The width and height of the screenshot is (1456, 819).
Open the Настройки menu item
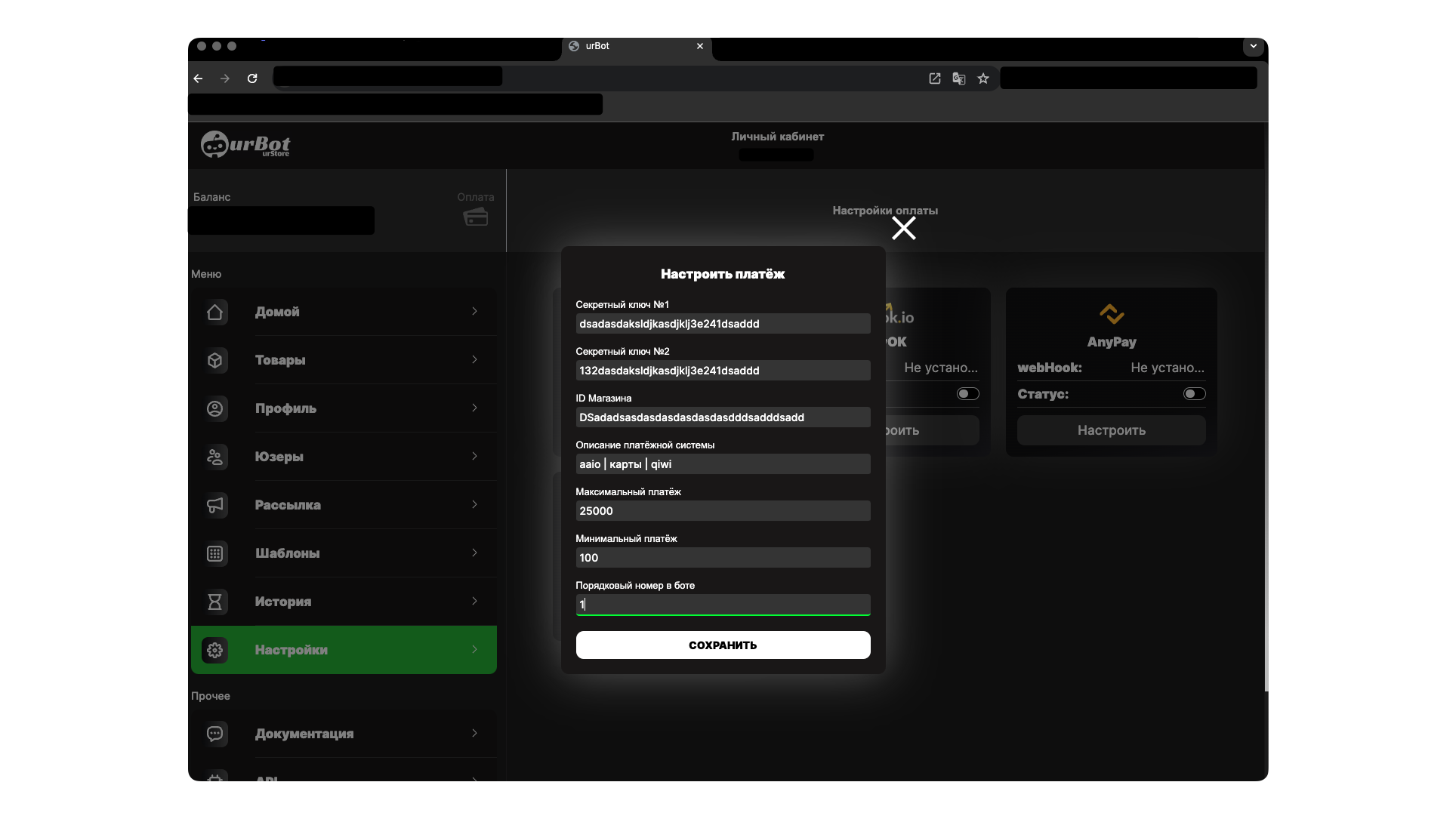[344, 650]
